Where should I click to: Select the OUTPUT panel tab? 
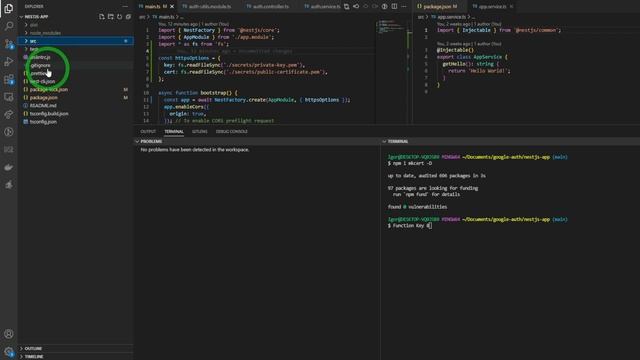[x=148, y=131]
